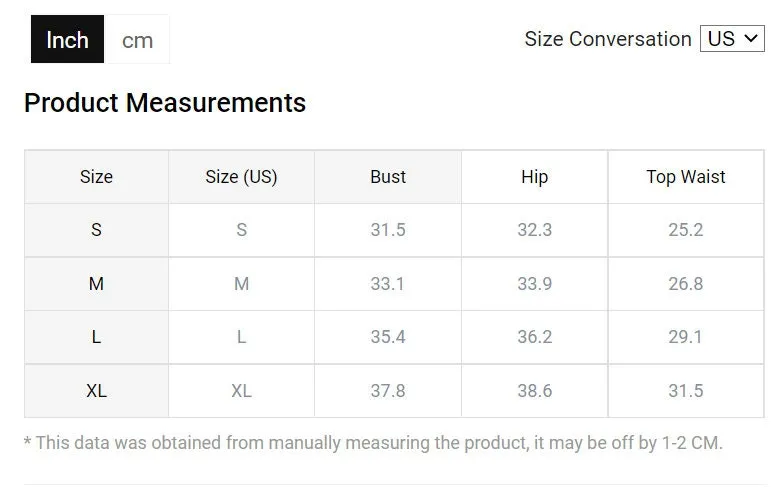Click the 38.6 hip value for XL

(x=534, y=391)
